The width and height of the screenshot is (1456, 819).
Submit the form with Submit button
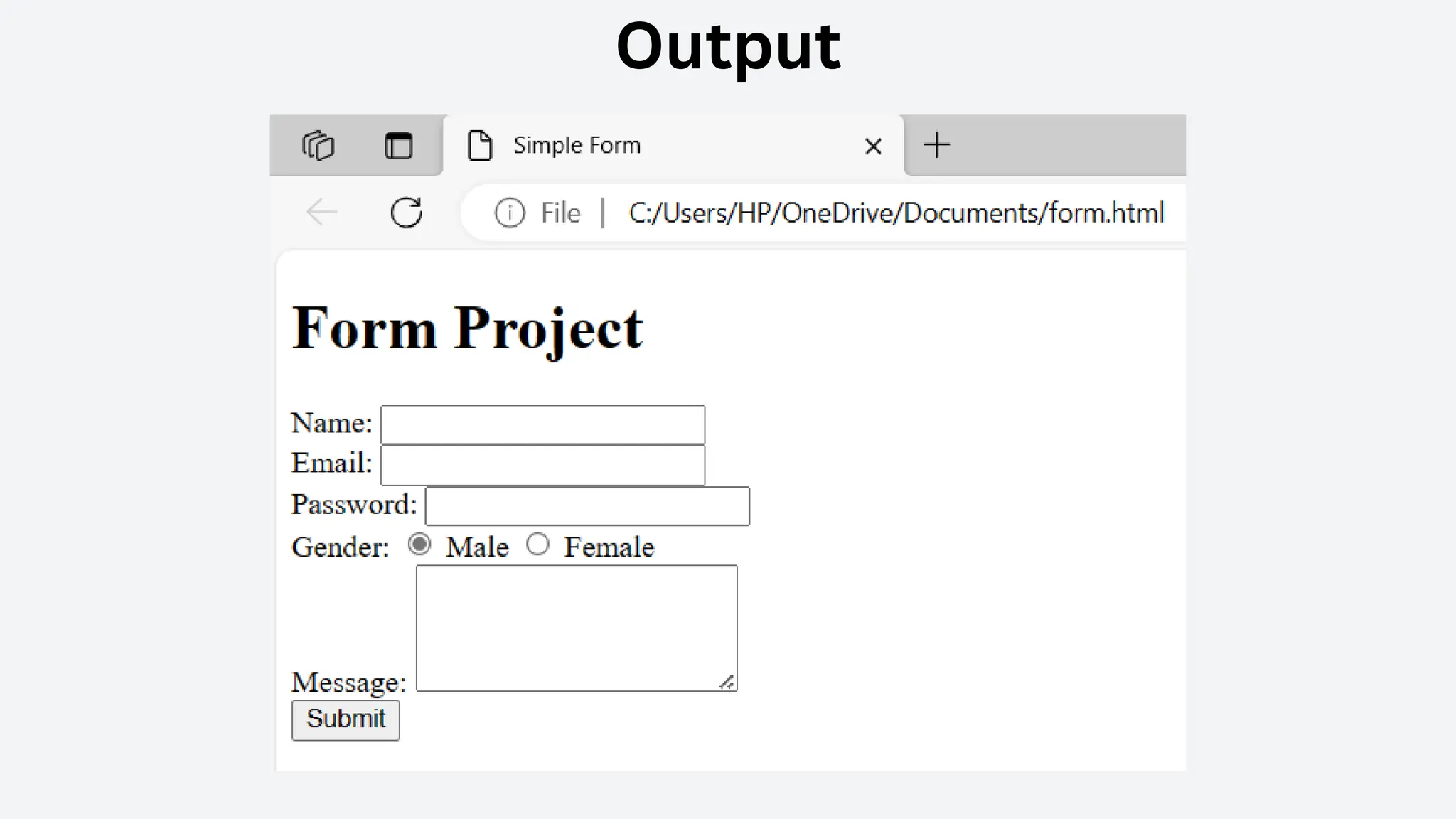346,720
